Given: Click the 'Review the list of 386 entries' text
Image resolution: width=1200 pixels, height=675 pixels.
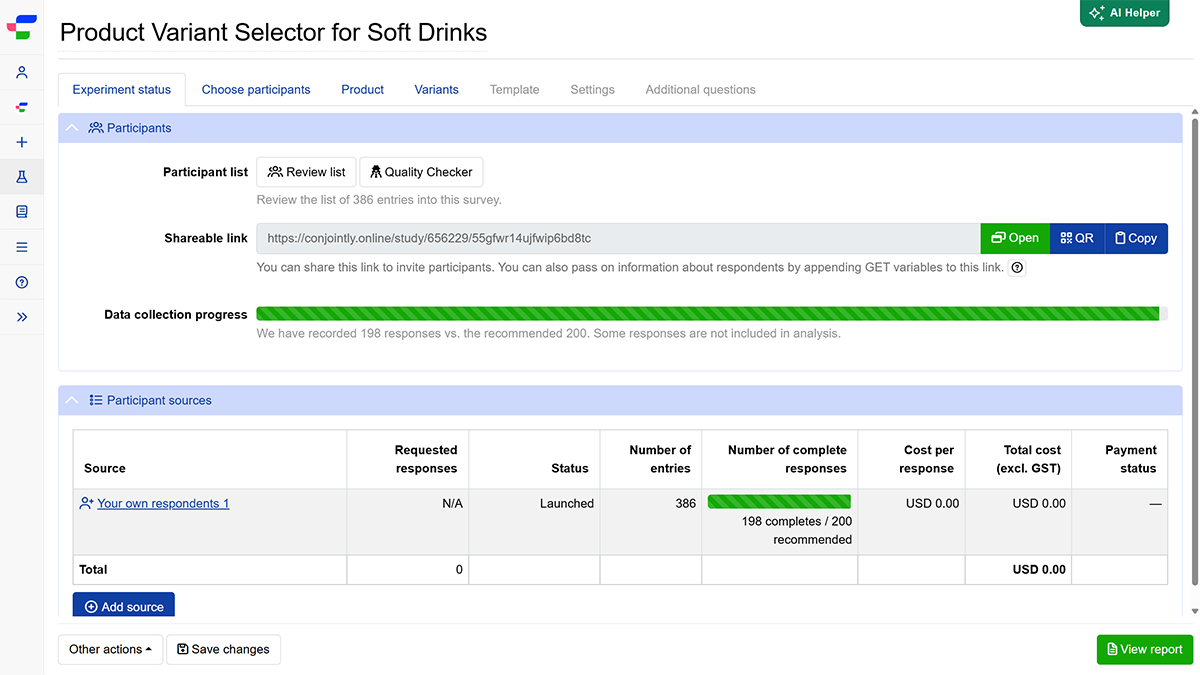Looking at the screenshot, I should pos(379,199).
